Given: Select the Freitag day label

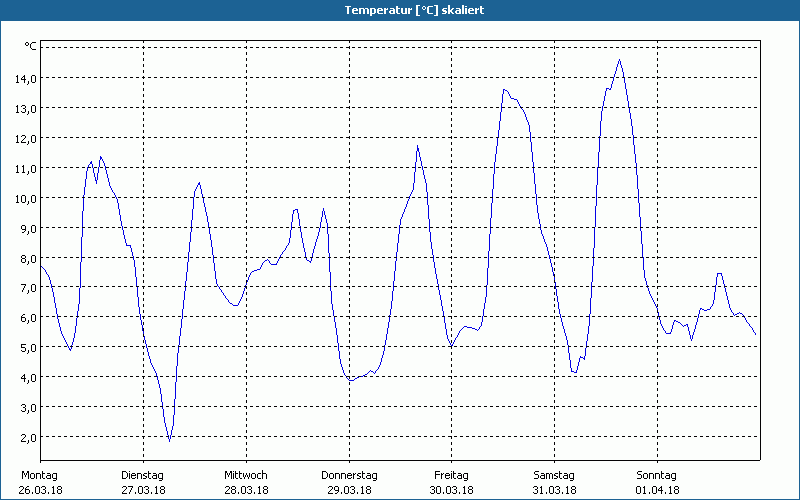Looking at the screenshot, I should (x=452, y=475).
